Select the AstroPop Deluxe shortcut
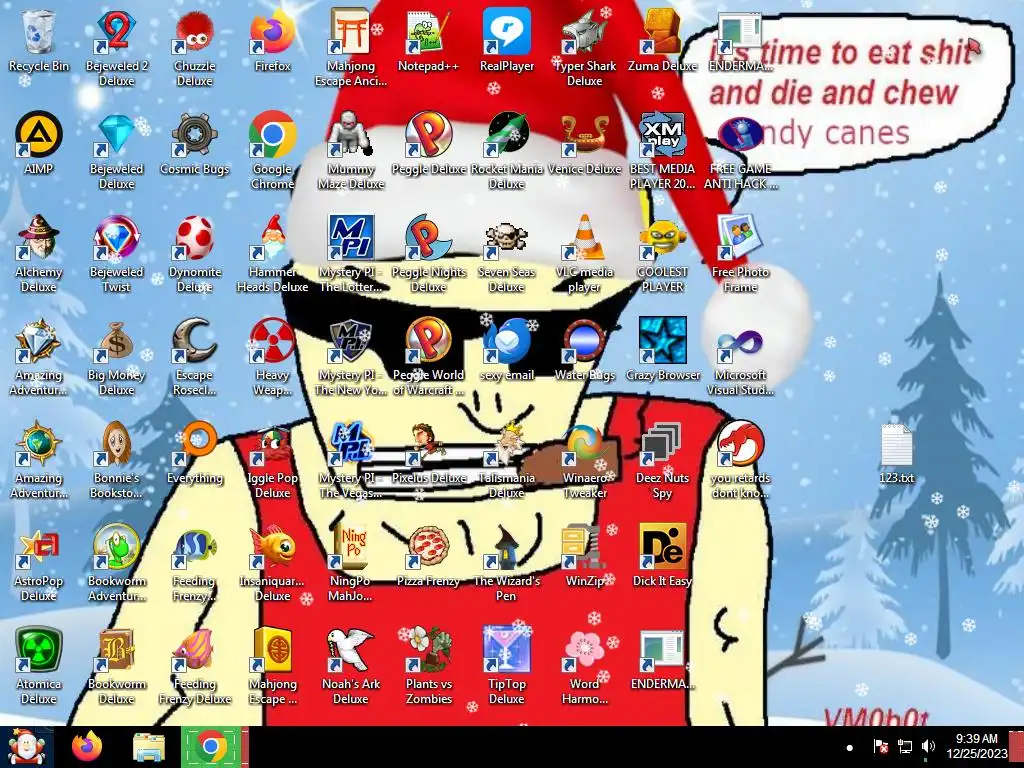Viewport: 1024px width, 768px height. coord(39,562)
